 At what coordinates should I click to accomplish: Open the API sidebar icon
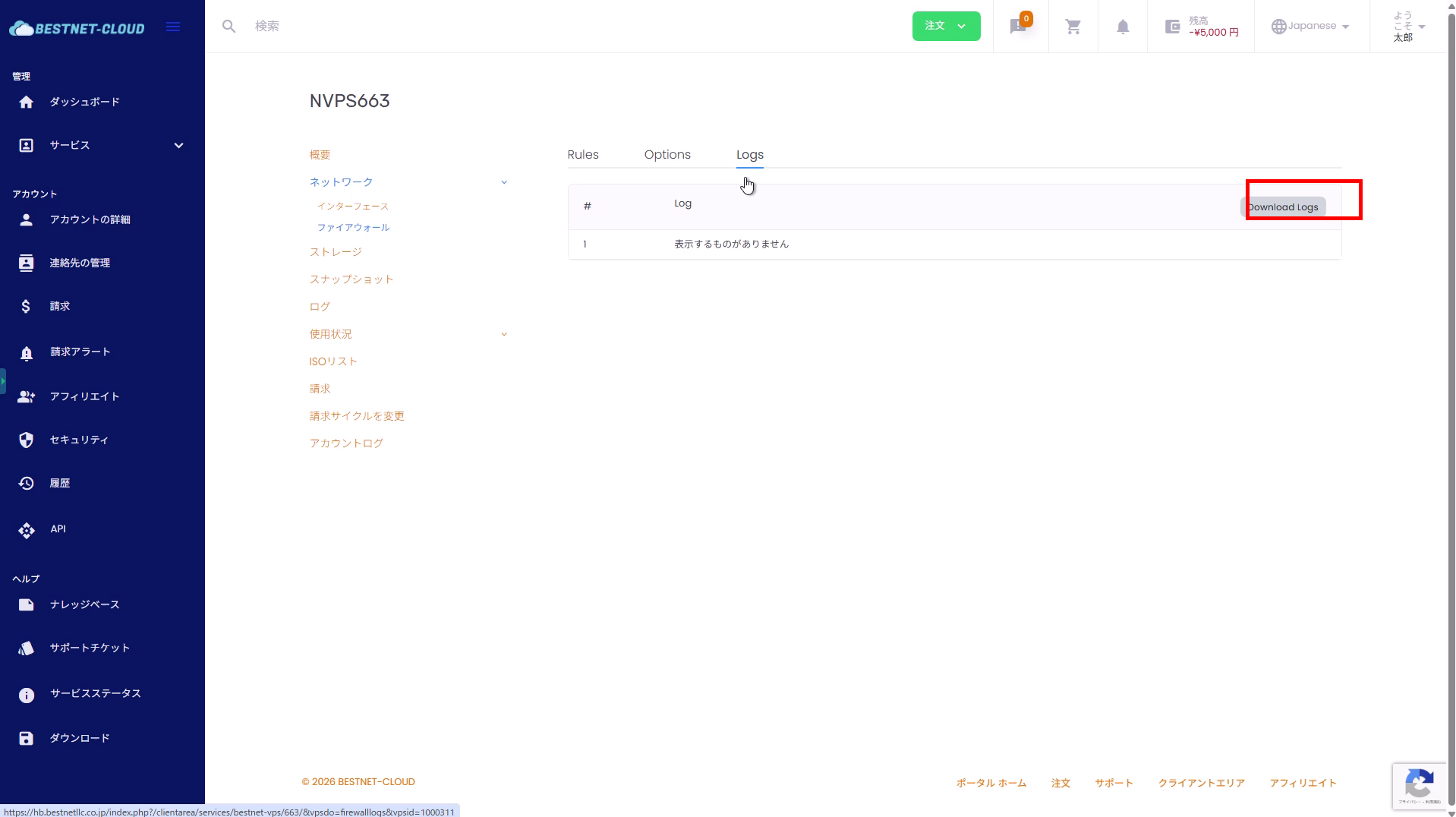click(27, 529)
